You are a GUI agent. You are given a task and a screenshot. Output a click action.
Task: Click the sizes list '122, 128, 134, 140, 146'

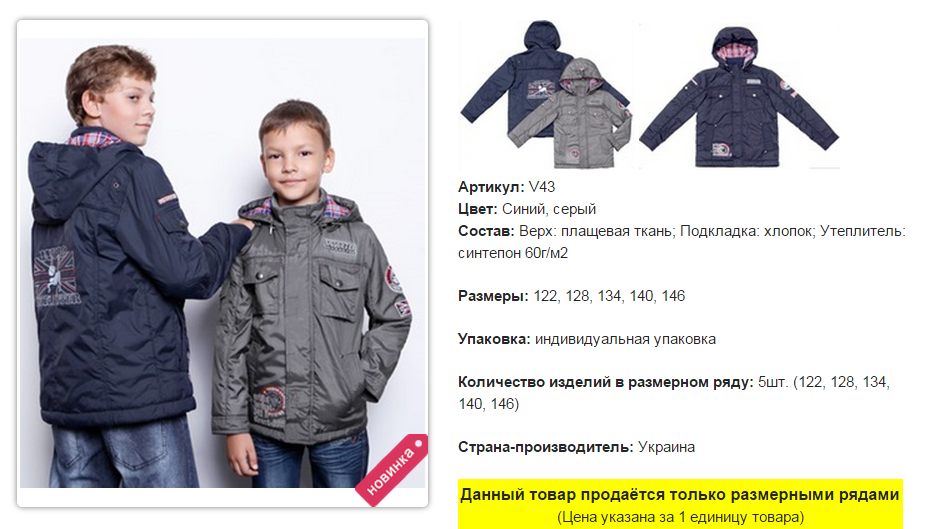coord(609,296)
